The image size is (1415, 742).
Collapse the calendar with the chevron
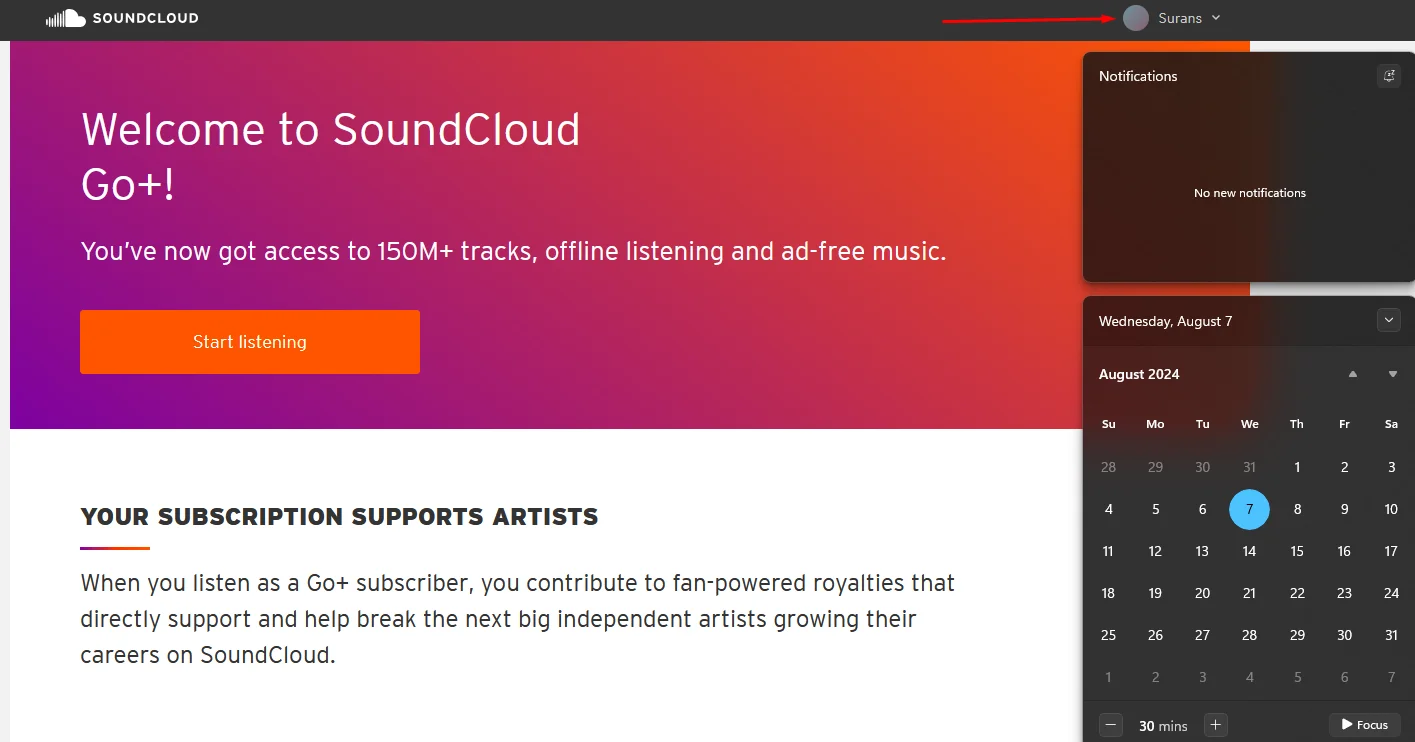click(1389, 321)
